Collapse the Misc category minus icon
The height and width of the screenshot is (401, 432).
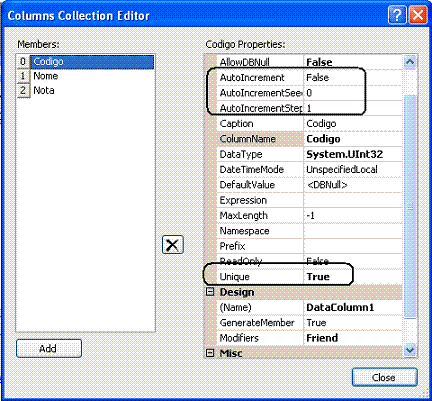click(210, 353)
